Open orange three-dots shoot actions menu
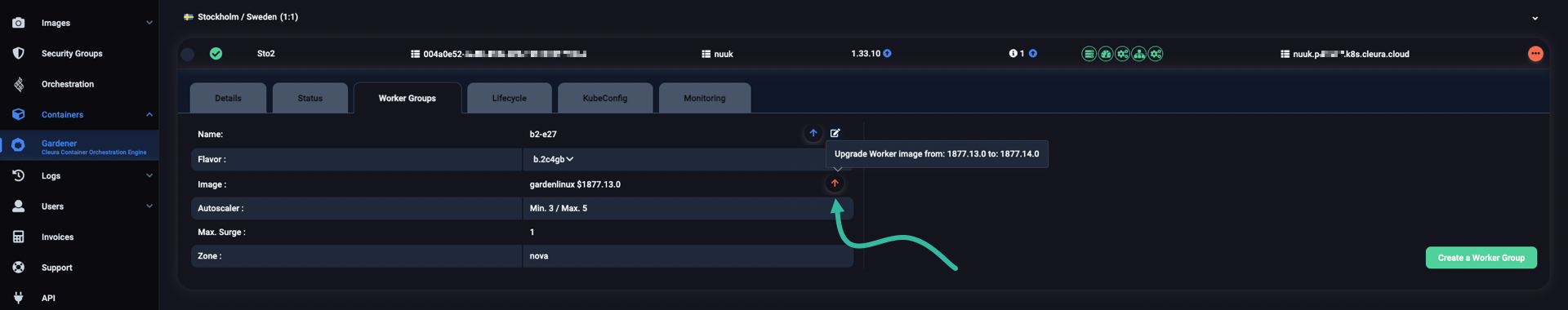The width and height of the screenshot is (1568, 310). coord(1535,54)
